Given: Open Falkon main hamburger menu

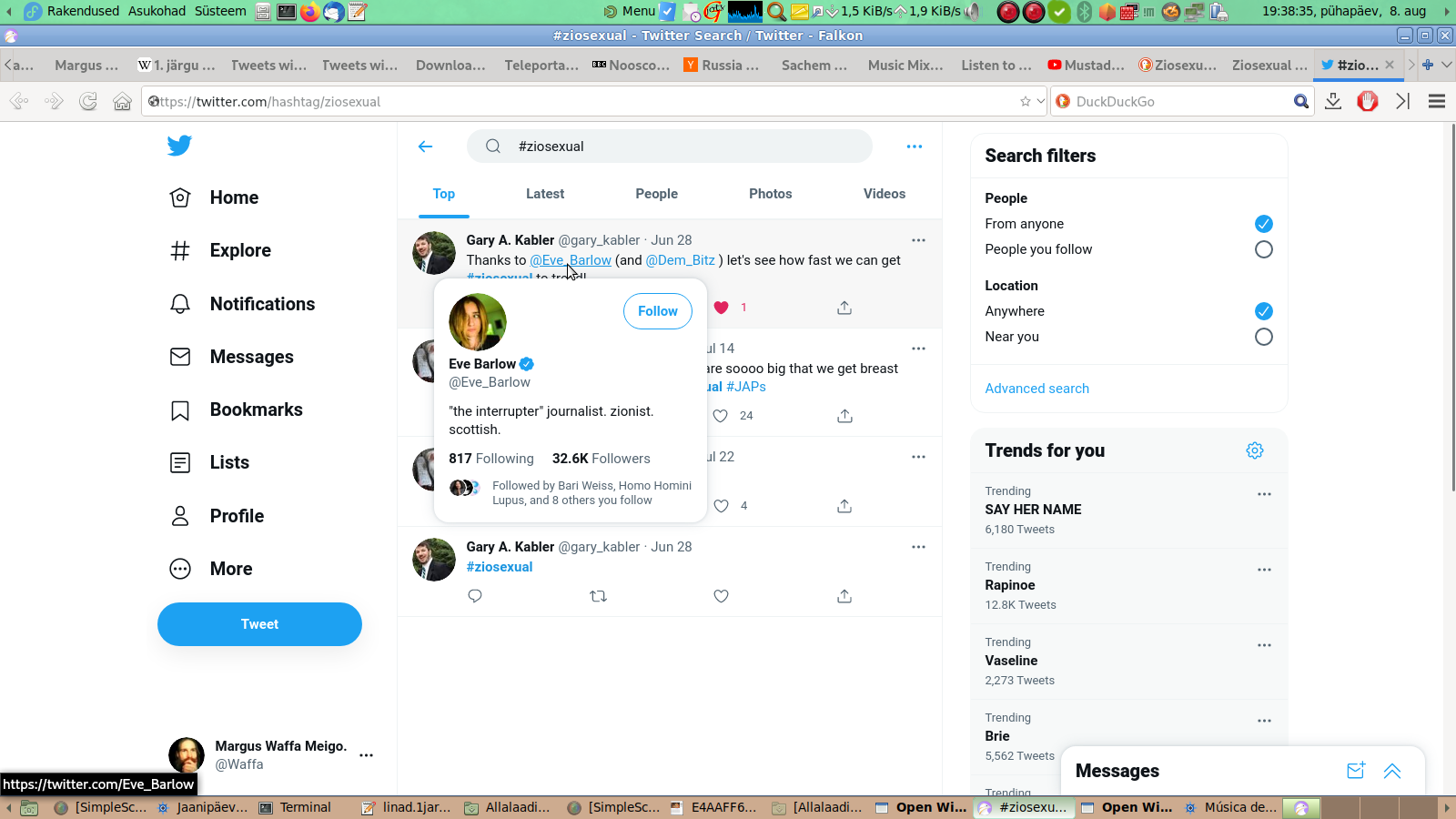Looking at the screenshot, I should pos(1437,101).
